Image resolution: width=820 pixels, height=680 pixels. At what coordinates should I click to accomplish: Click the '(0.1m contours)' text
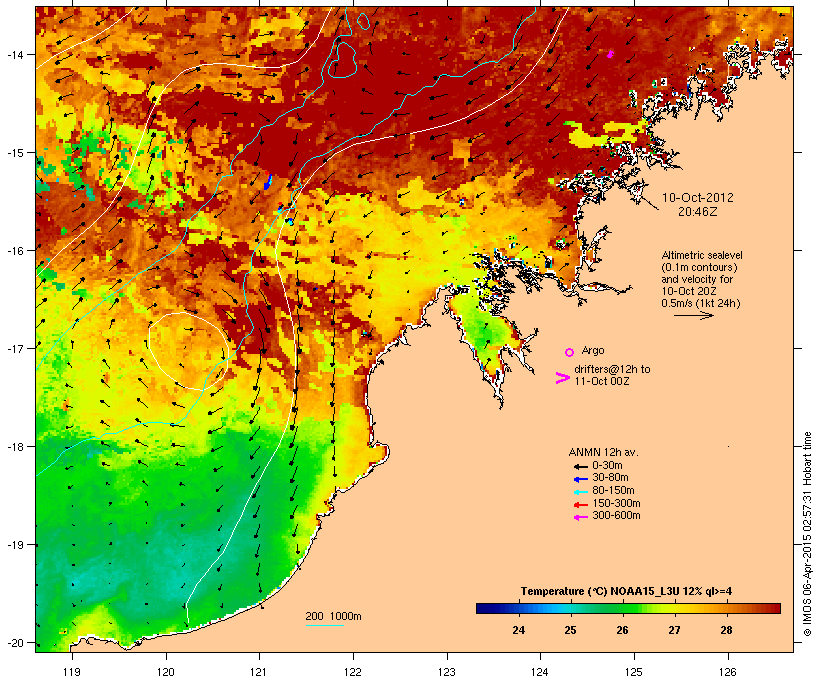pyautogui.click(x=699, y=267)
